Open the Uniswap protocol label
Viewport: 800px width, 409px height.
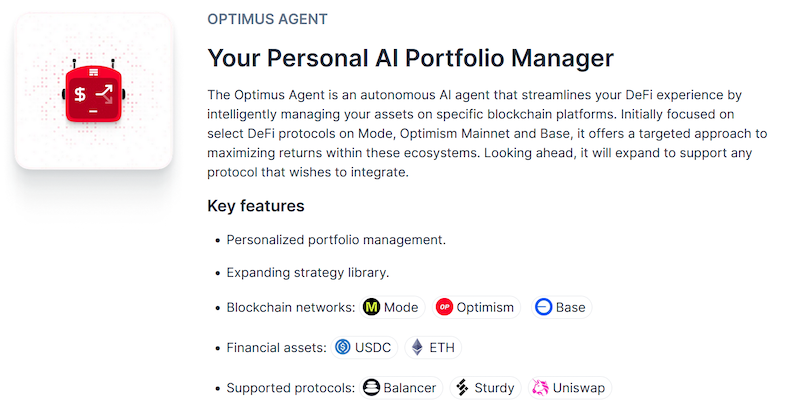pyautogui.click(x=578, y=387)
